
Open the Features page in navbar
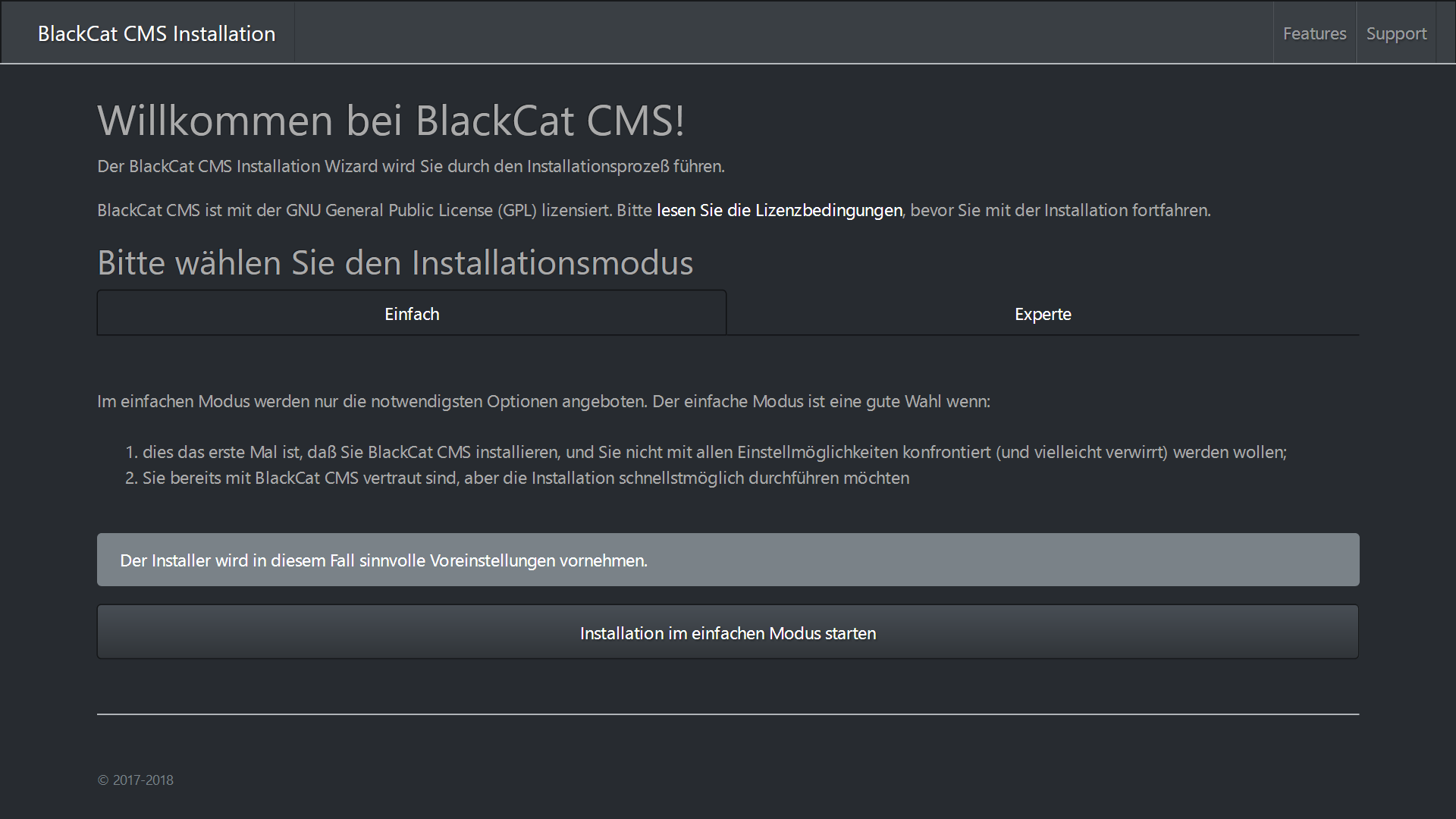1314,33
